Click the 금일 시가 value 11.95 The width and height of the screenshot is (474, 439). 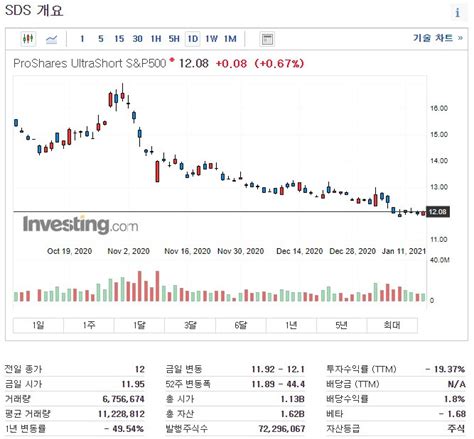point(133,384)
